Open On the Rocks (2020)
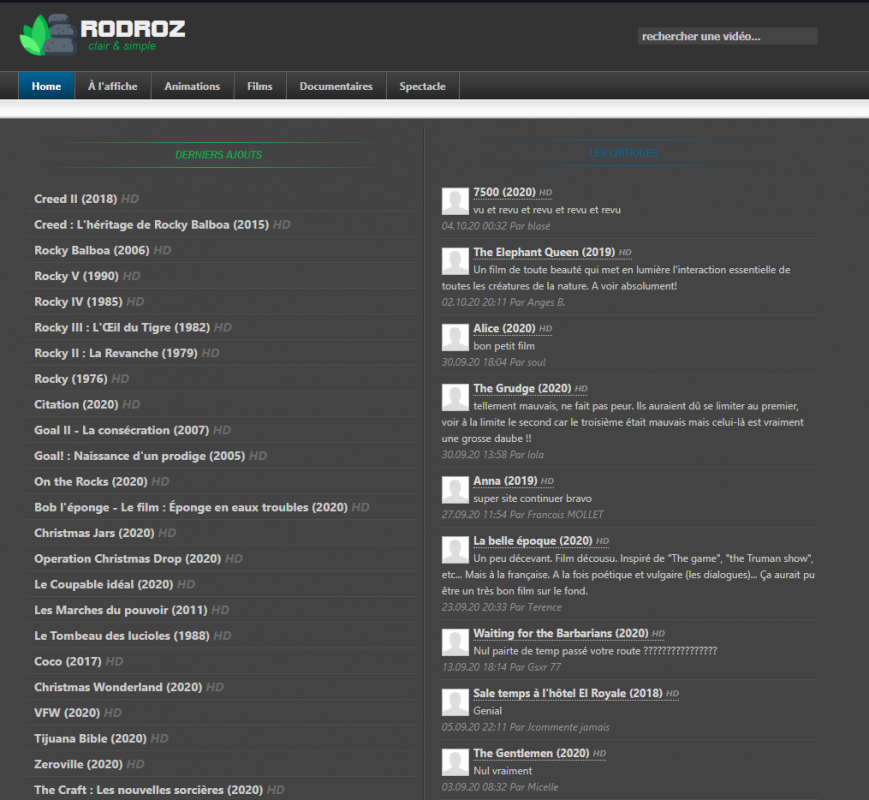The width and height of the screenshot is (869, 800). (90, 481)
